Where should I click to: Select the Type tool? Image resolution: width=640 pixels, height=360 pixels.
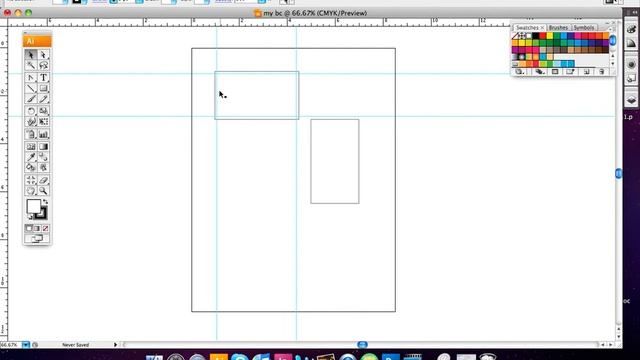44,78
